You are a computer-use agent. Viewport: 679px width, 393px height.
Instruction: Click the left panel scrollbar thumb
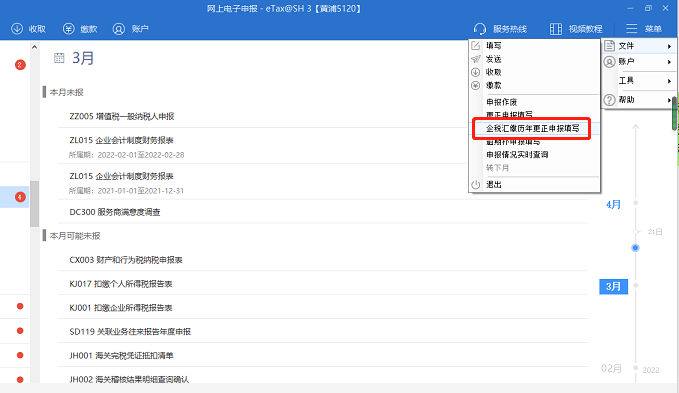35,203
